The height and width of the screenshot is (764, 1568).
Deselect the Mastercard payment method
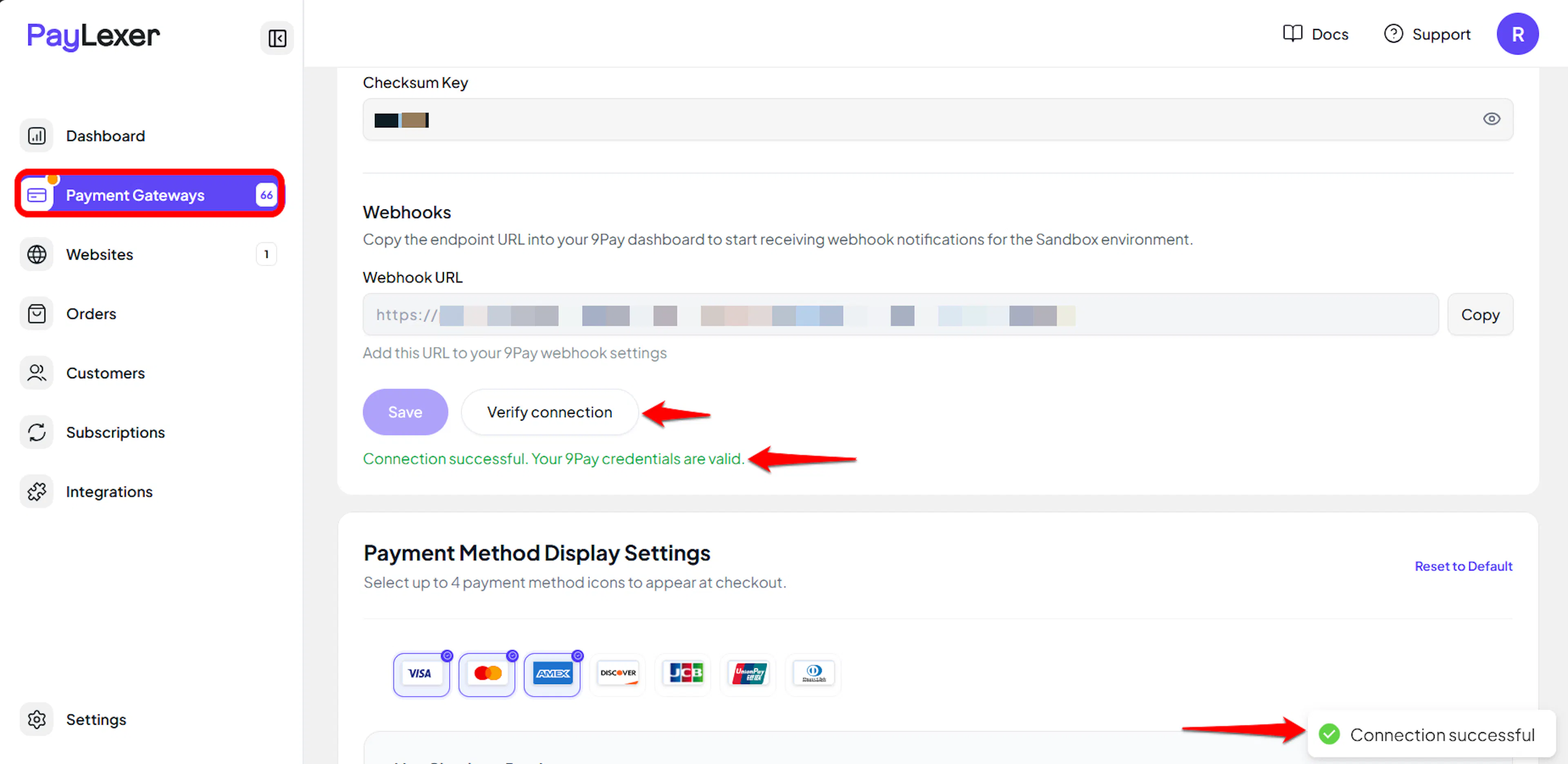(487, 674)
